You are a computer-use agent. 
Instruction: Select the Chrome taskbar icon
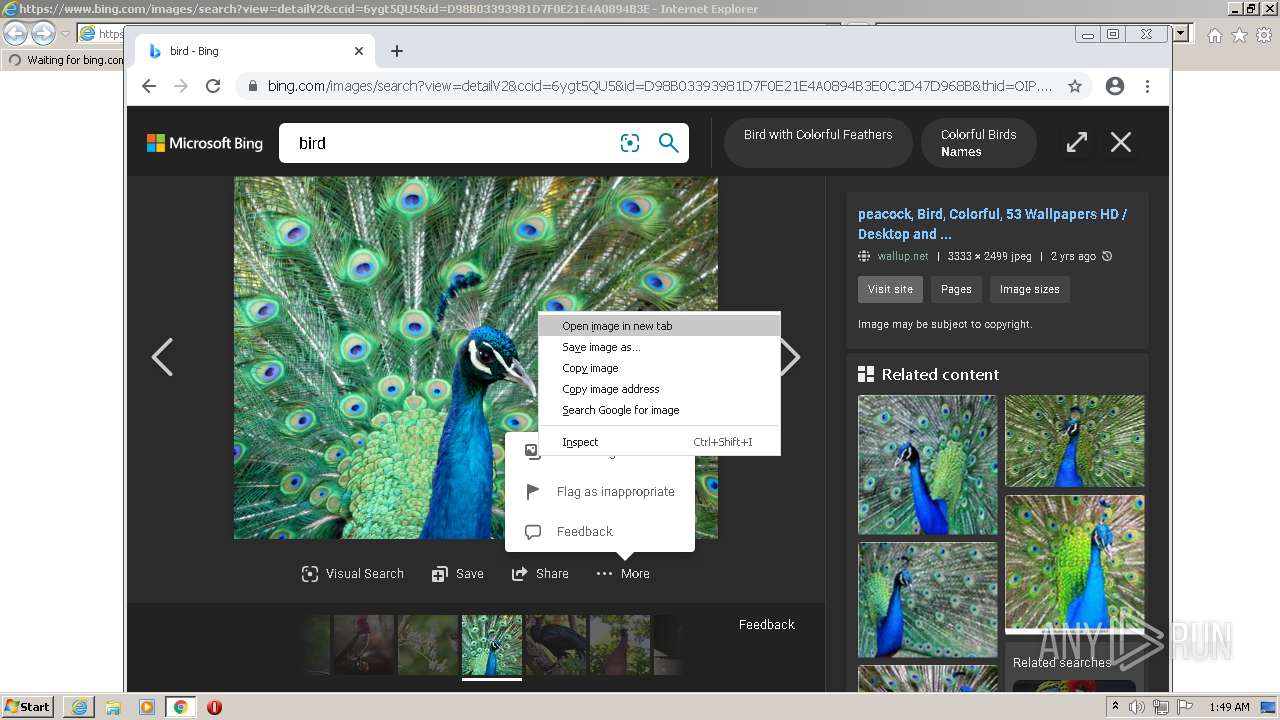click(181, 707)
